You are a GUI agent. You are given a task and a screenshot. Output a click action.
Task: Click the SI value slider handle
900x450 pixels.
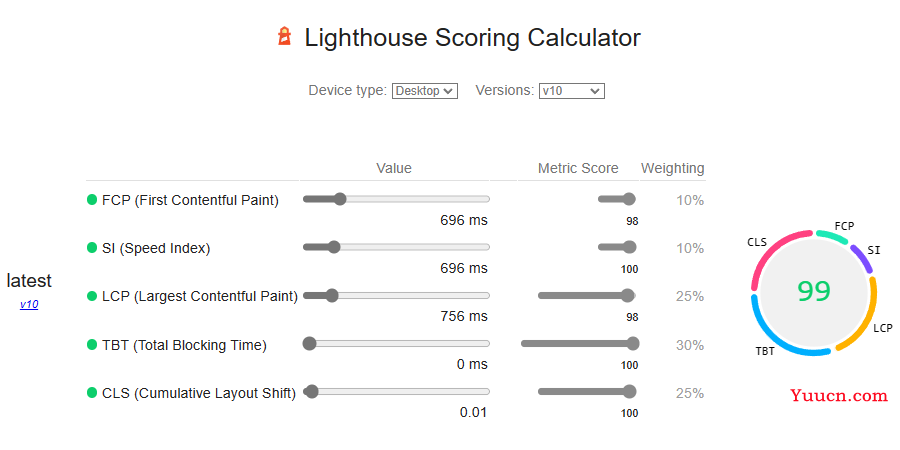(x=334, y=247)
